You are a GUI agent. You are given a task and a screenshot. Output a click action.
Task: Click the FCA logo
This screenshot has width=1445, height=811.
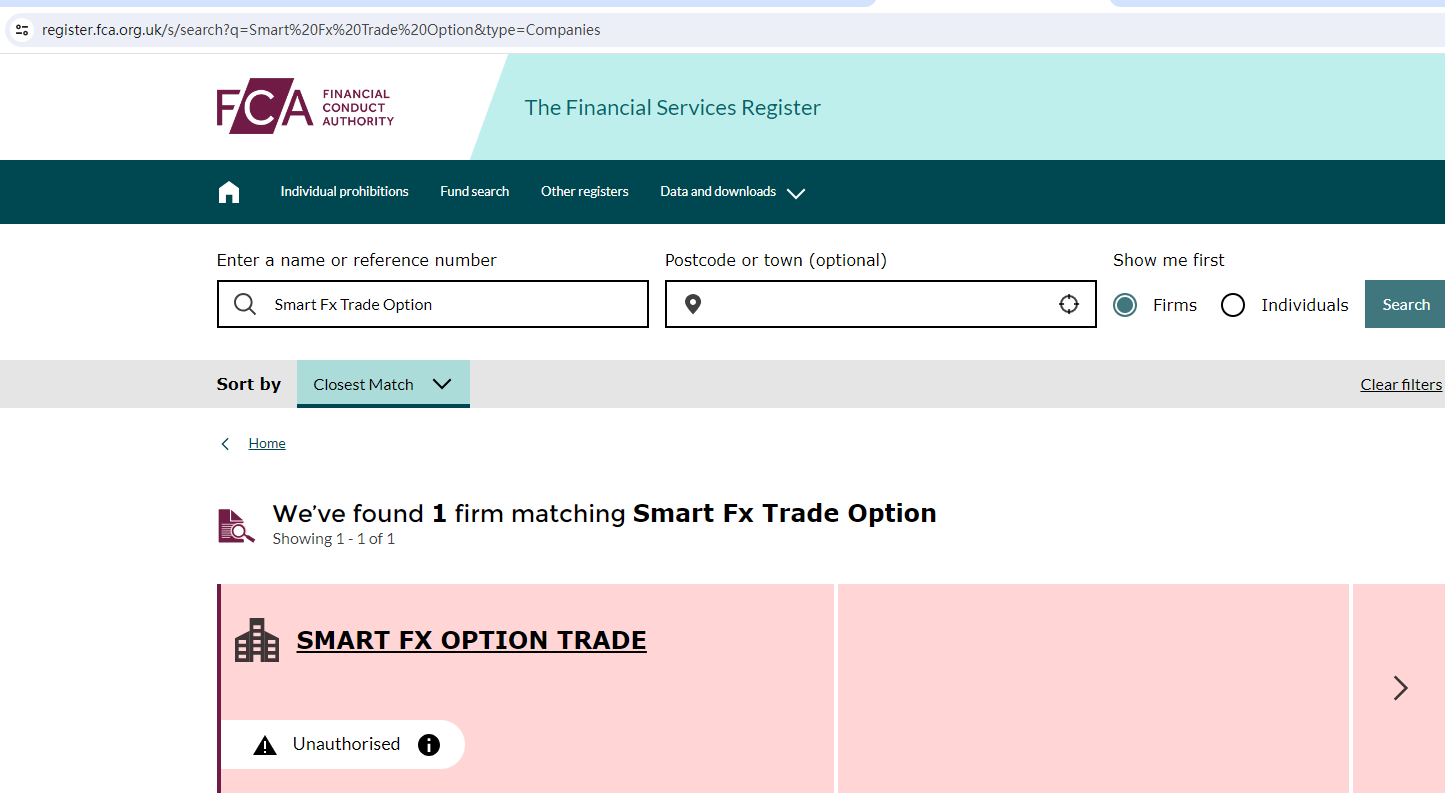coord(305,106)
